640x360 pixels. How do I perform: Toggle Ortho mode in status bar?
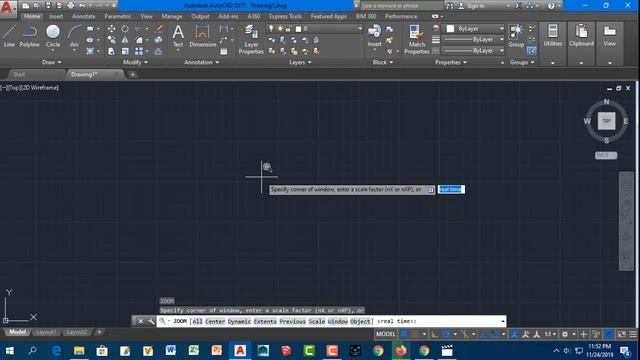click(435, 334)
